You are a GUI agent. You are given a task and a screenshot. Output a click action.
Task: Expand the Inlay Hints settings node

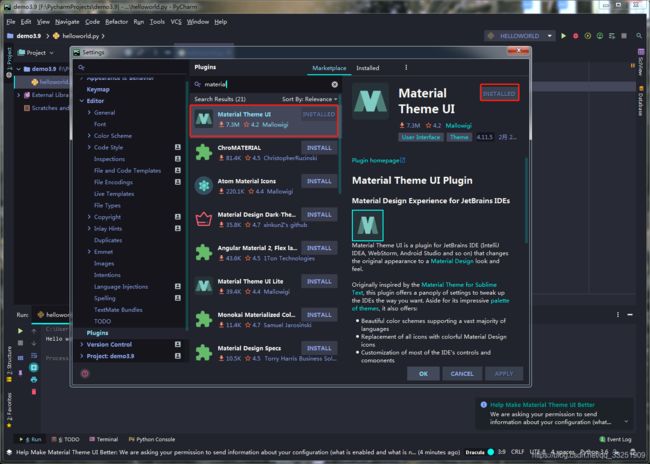[89, 228]
